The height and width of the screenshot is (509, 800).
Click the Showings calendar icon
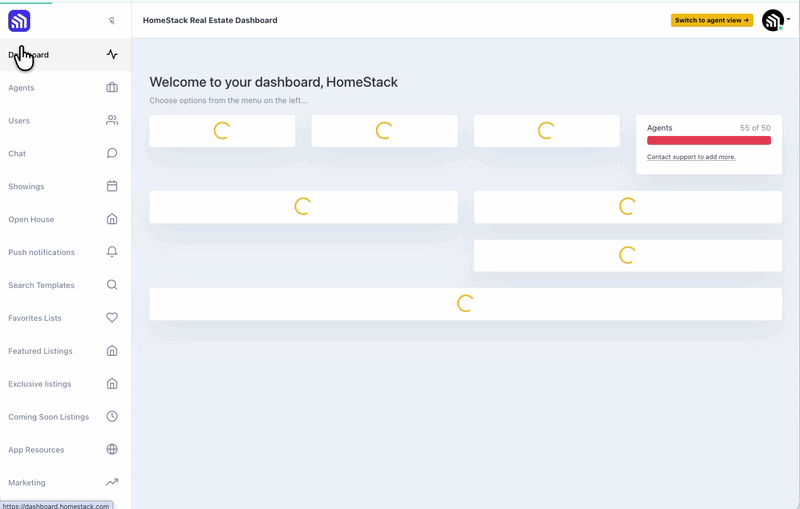pyautogui.click(x=112, y=186)
